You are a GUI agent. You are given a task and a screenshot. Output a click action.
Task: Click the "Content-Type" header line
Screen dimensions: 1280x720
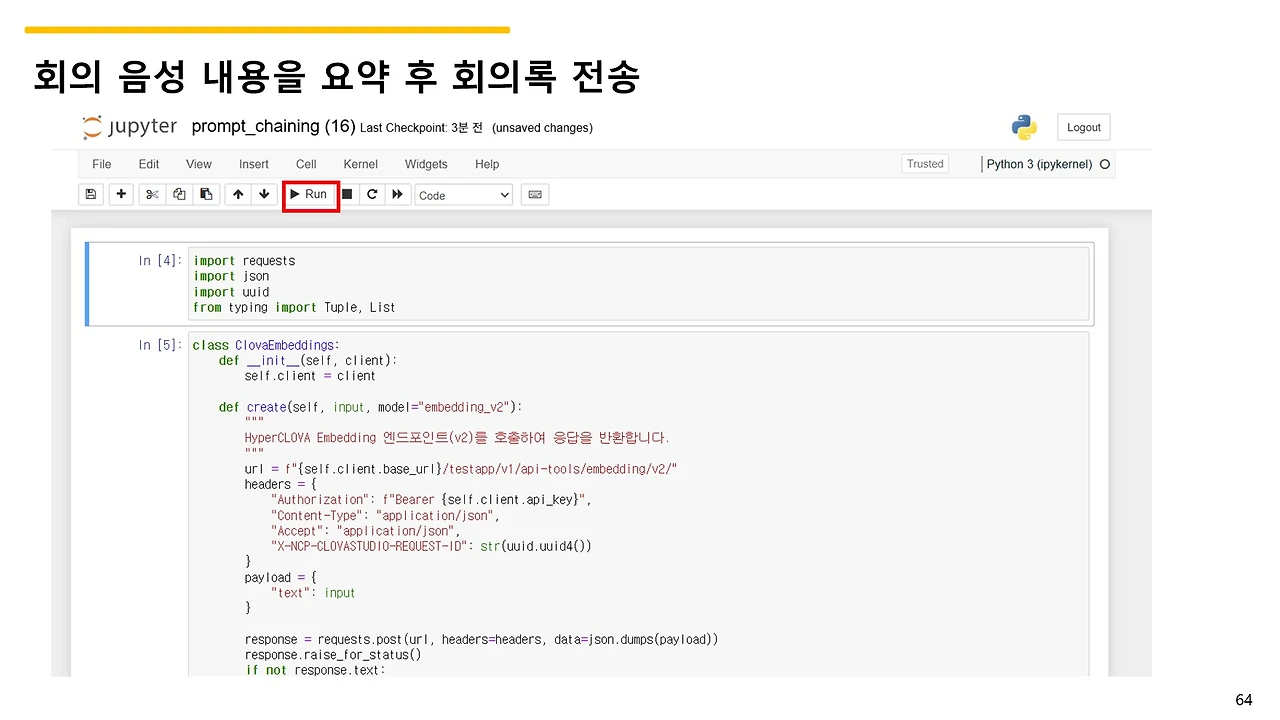[385, 516]
